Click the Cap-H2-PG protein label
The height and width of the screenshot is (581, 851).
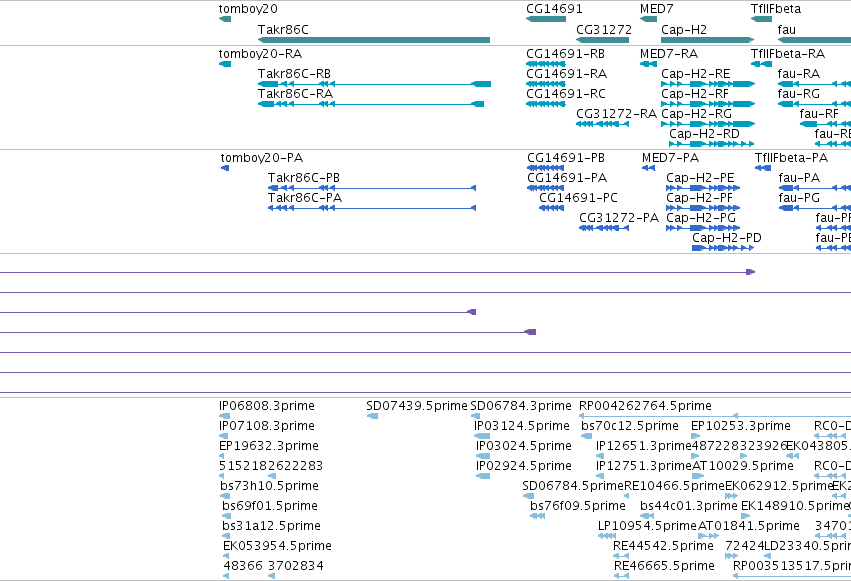pyautogui.click(x=701, y=218)
